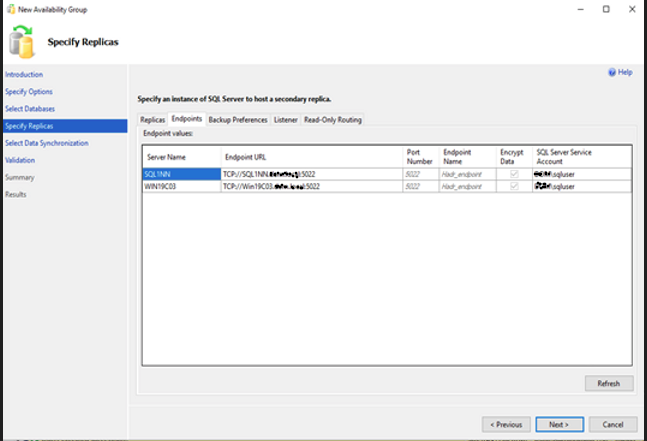Switch to the Replicas tab
This screenshot has height=441, width=647.
[x=152, y=120]
